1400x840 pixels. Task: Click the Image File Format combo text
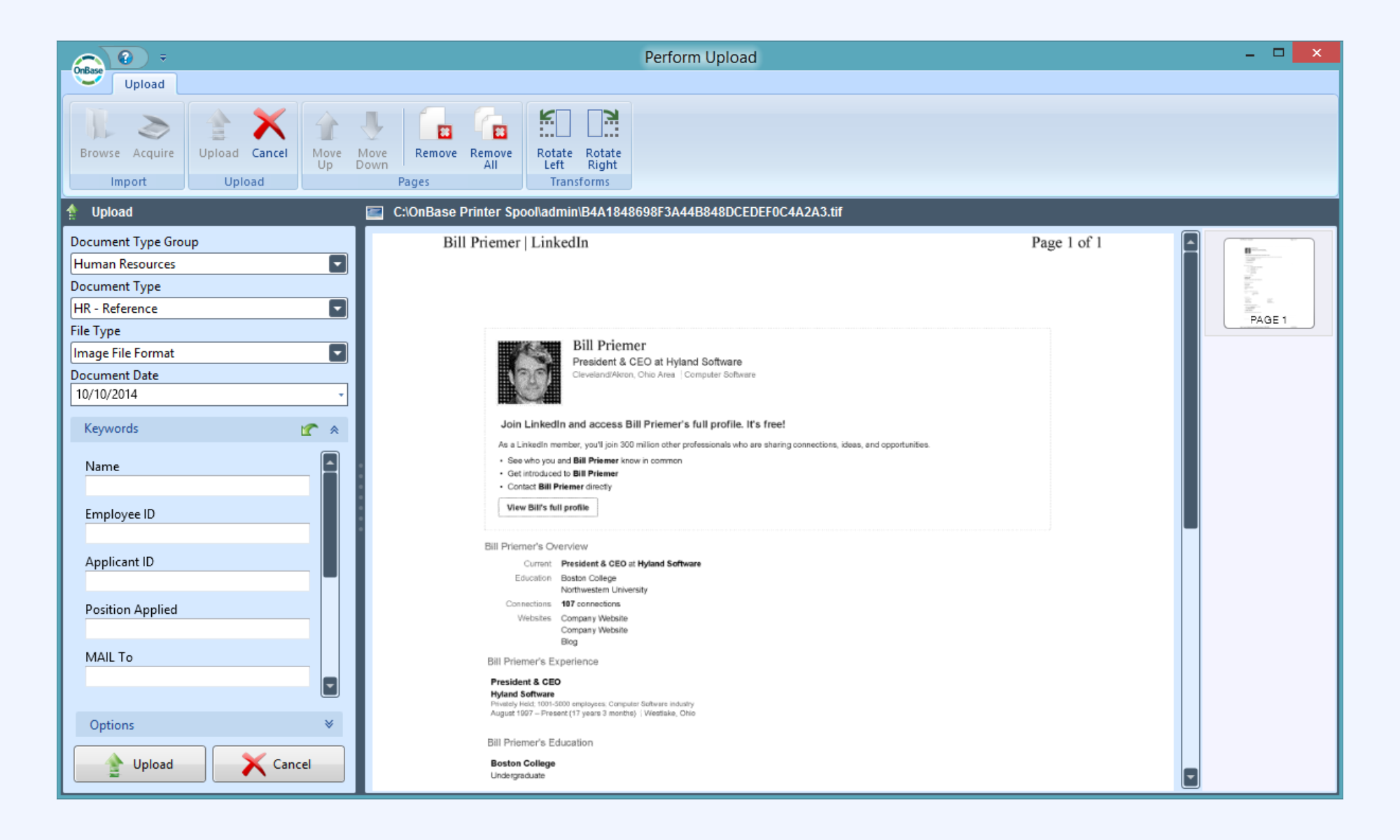point(124,353)
